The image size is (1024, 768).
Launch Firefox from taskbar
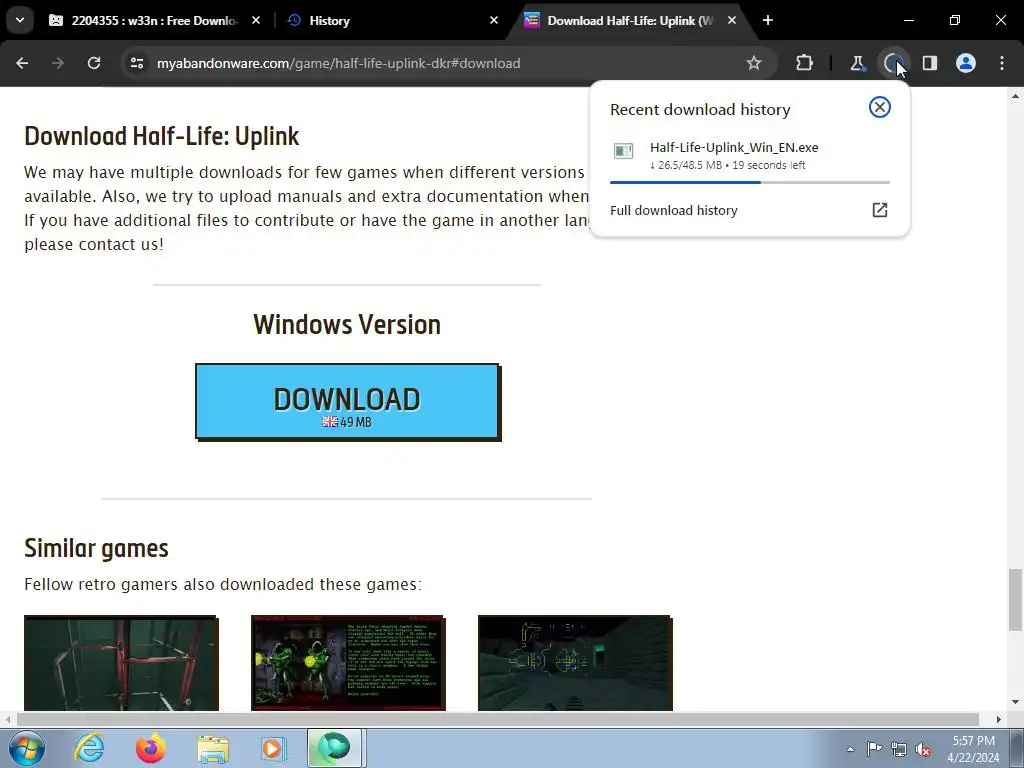point(151,748)
